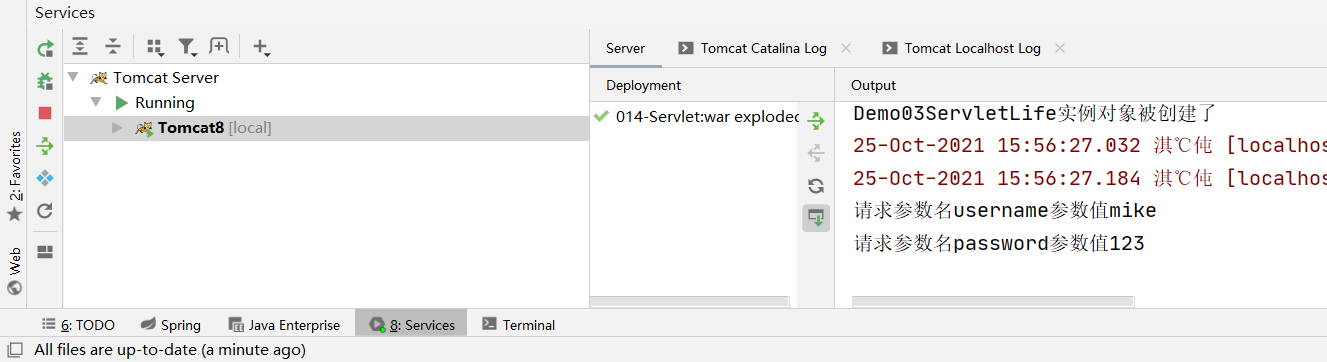Click the red Stop server button

pos(45,113)
